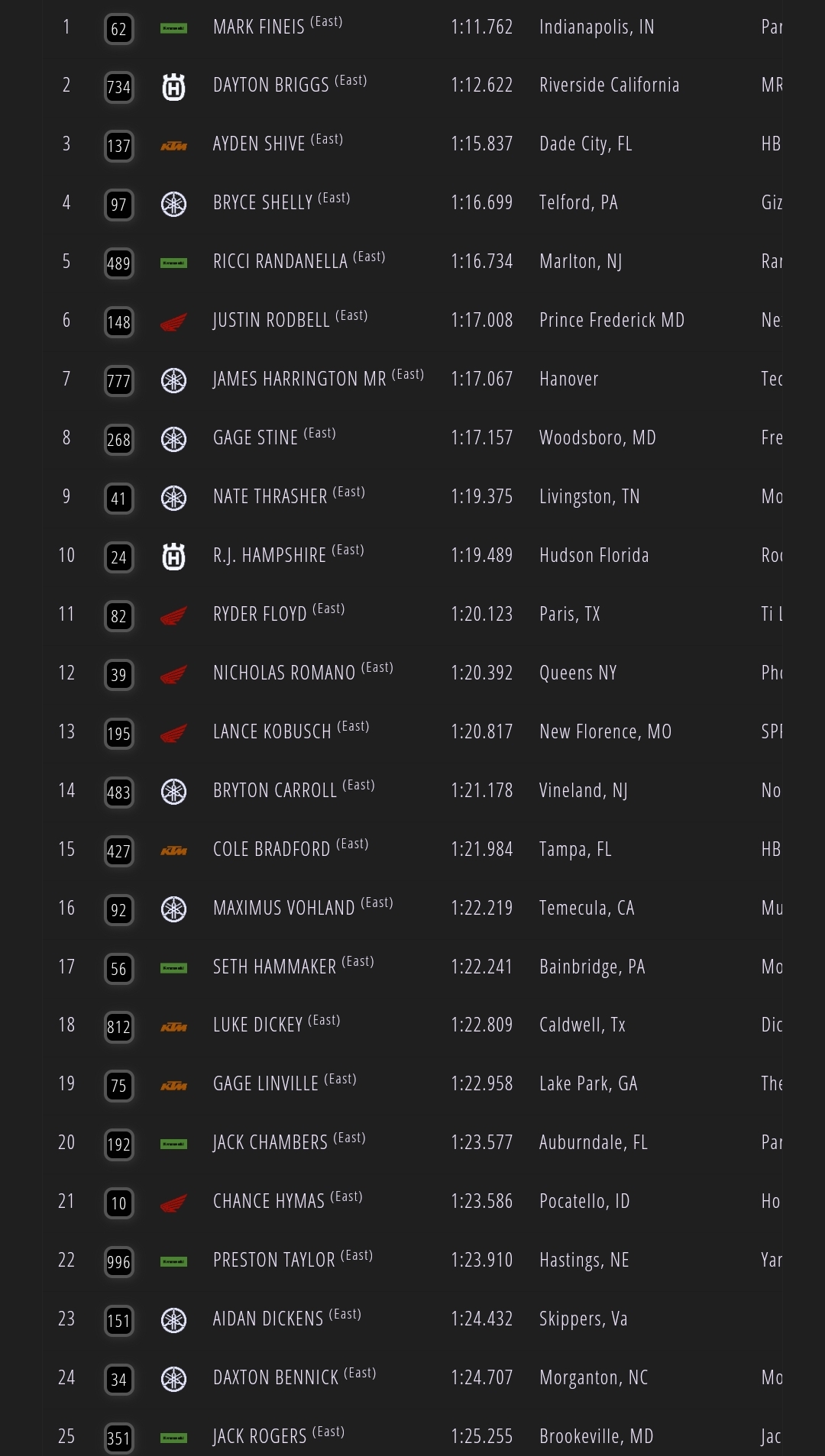This screenshot has height=1456, width=825.
Task: Click number badge 996 for Preston Taylor
Action: (x=118, y=1261)
